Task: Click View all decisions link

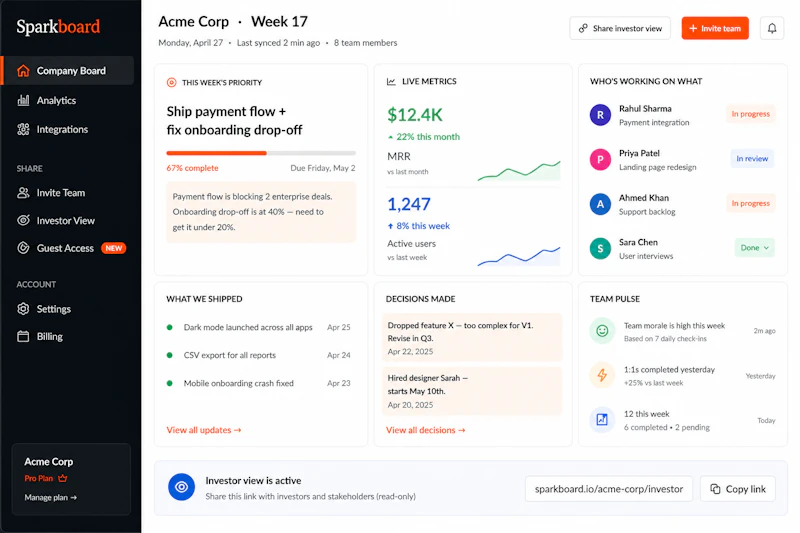Action: pyautogui.click(x=426, y=430)
